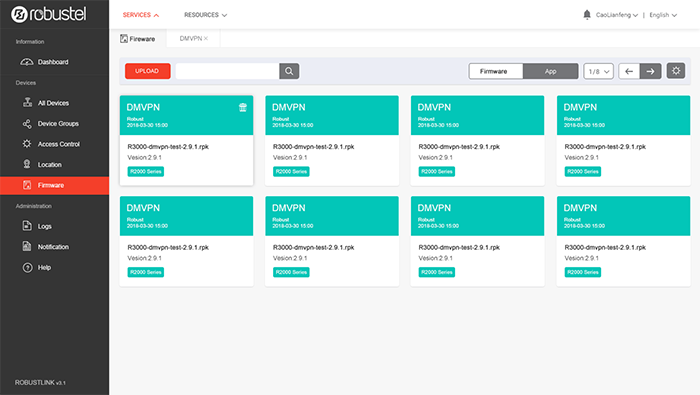Click the search magnifier button
Viewport: 700px width, 395px height.
tap(289, 71)
